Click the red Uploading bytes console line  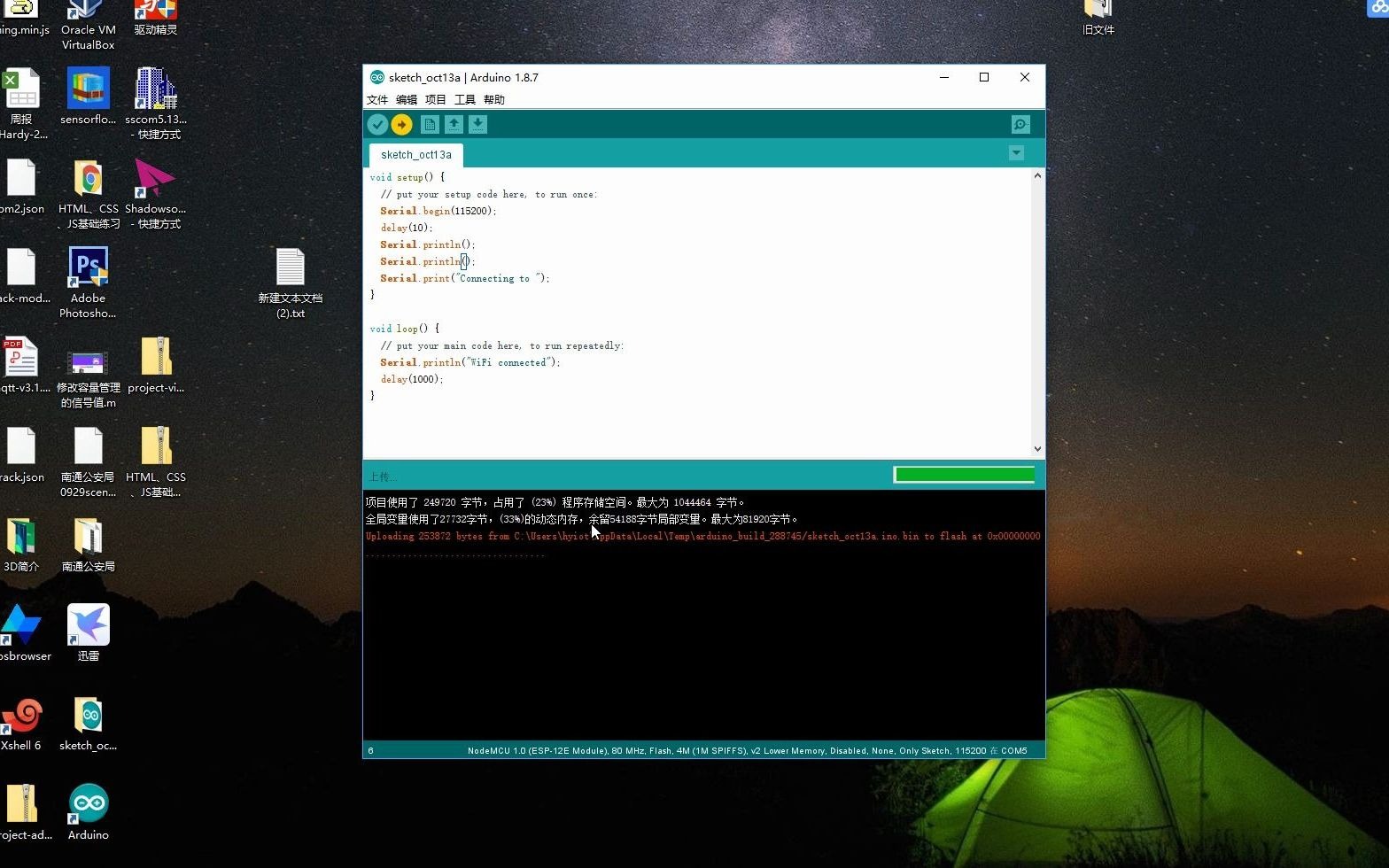[x=703, y=537]
